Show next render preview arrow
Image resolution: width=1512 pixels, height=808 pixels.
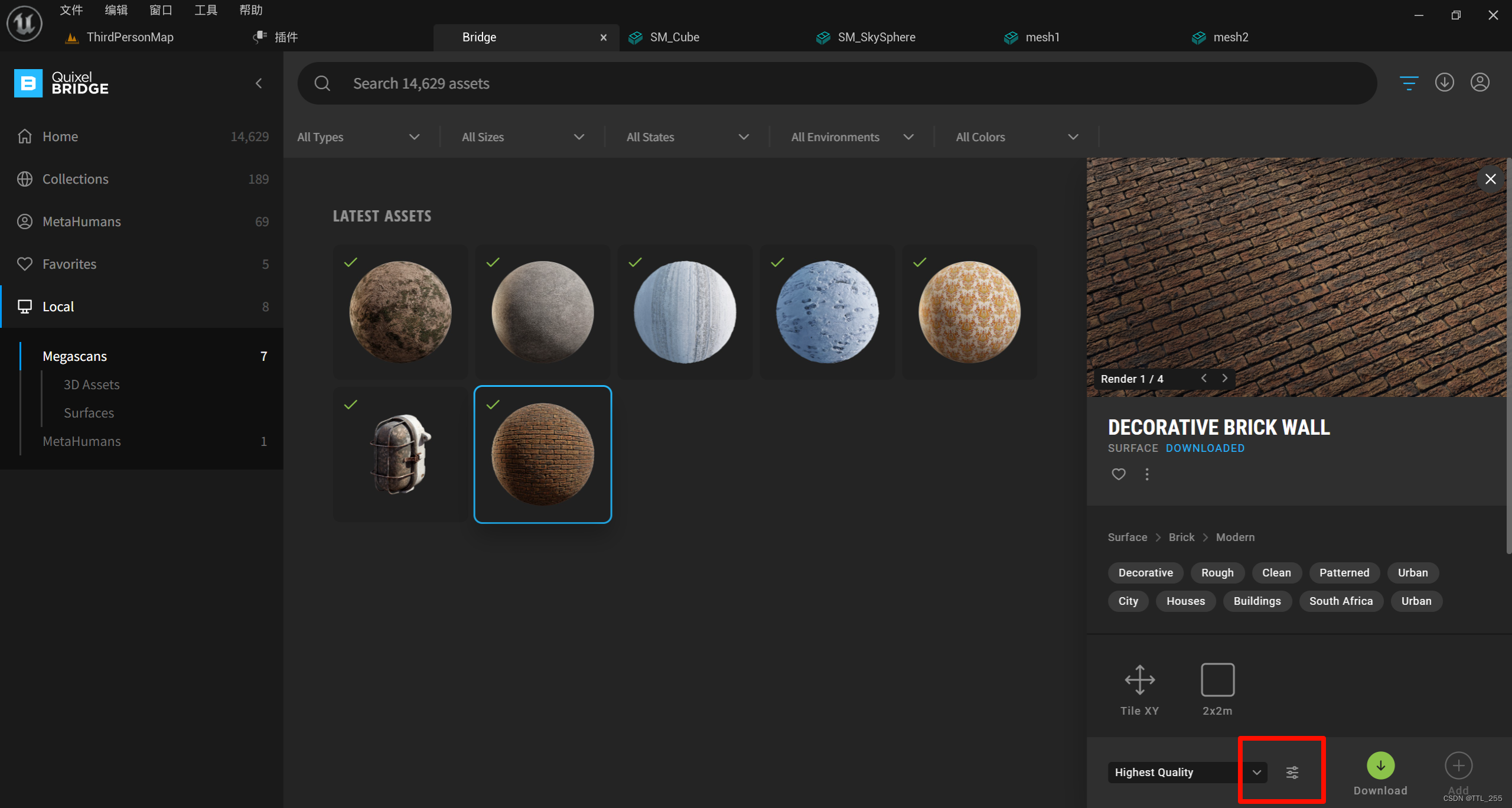coord(1225,378)
